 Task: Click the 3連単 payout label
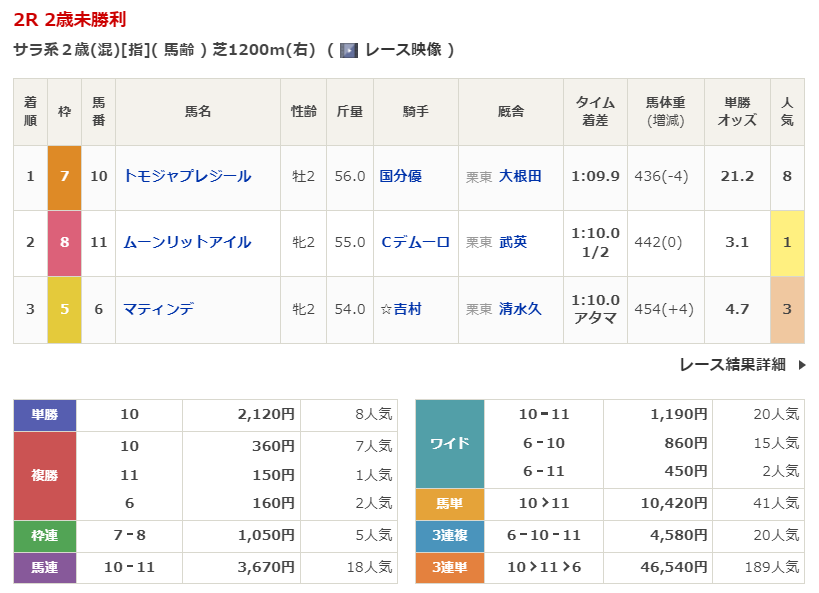pos(449,567)
